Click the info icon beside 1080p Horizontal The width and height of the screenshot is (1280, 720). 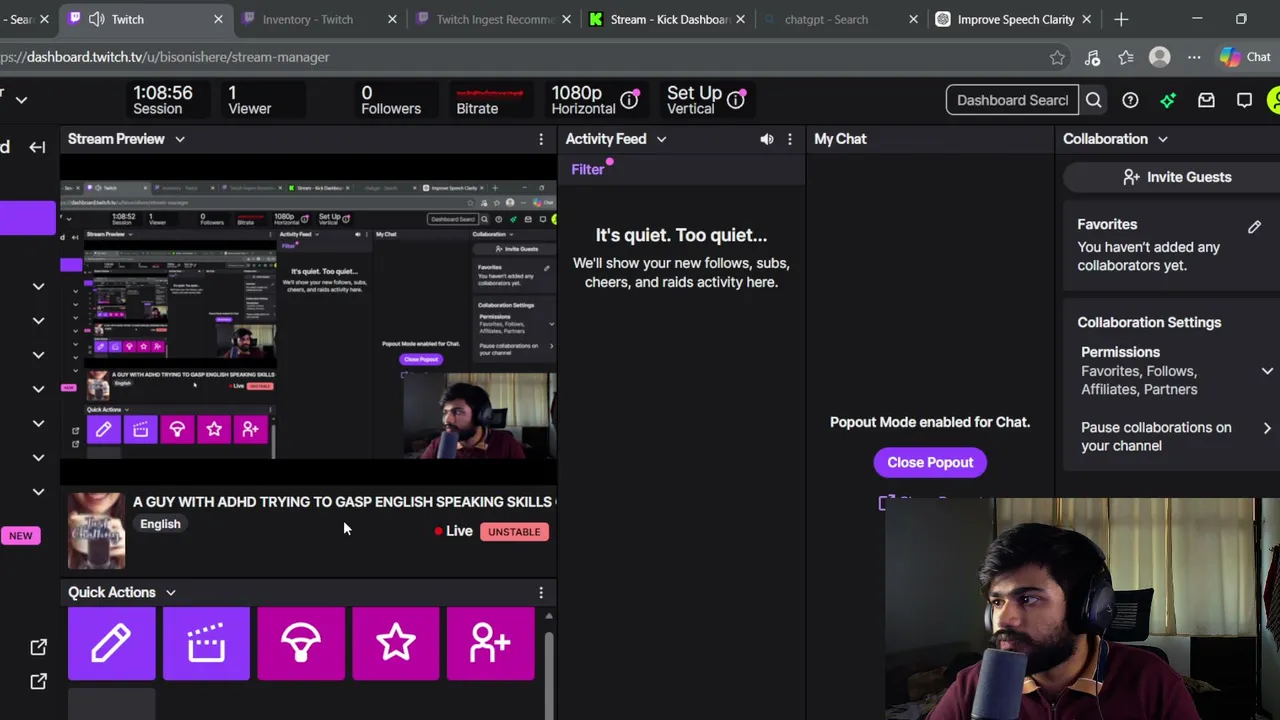pyautogui.click(x=629, y=99)
